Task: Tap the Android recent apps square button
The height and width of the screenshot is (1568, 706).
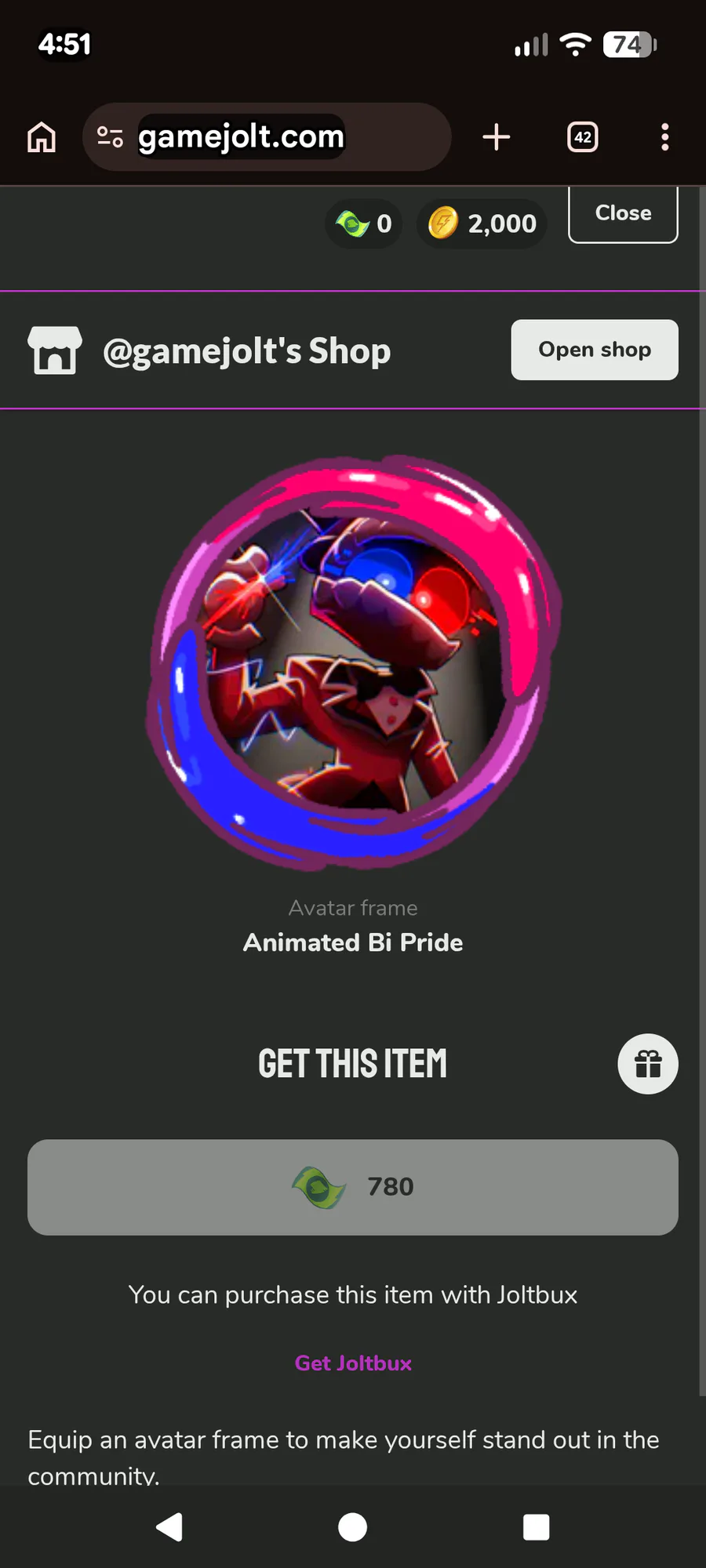Action: click(536, 1527)
